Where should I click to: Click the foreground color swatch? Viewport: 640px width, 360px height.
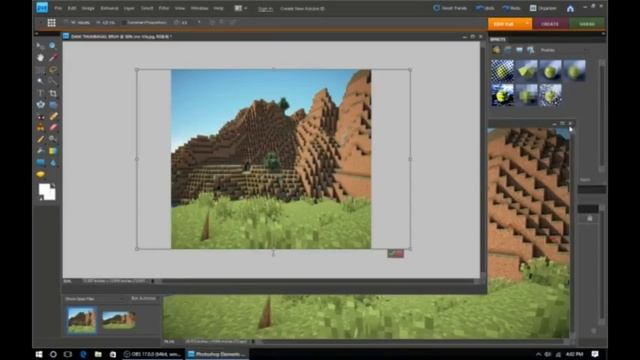pos(44,189)
